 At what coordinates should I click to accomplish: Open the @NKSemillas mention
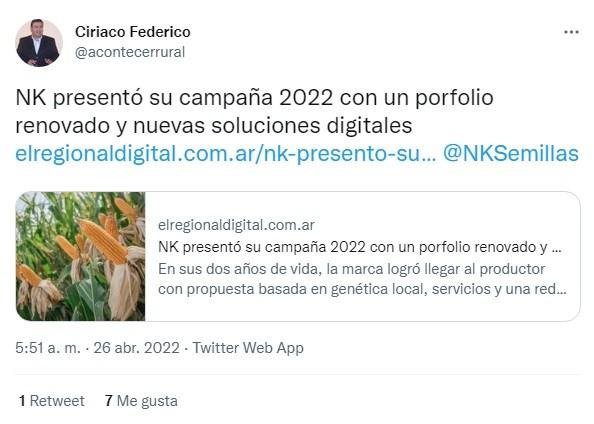click(x=511, y=153)
